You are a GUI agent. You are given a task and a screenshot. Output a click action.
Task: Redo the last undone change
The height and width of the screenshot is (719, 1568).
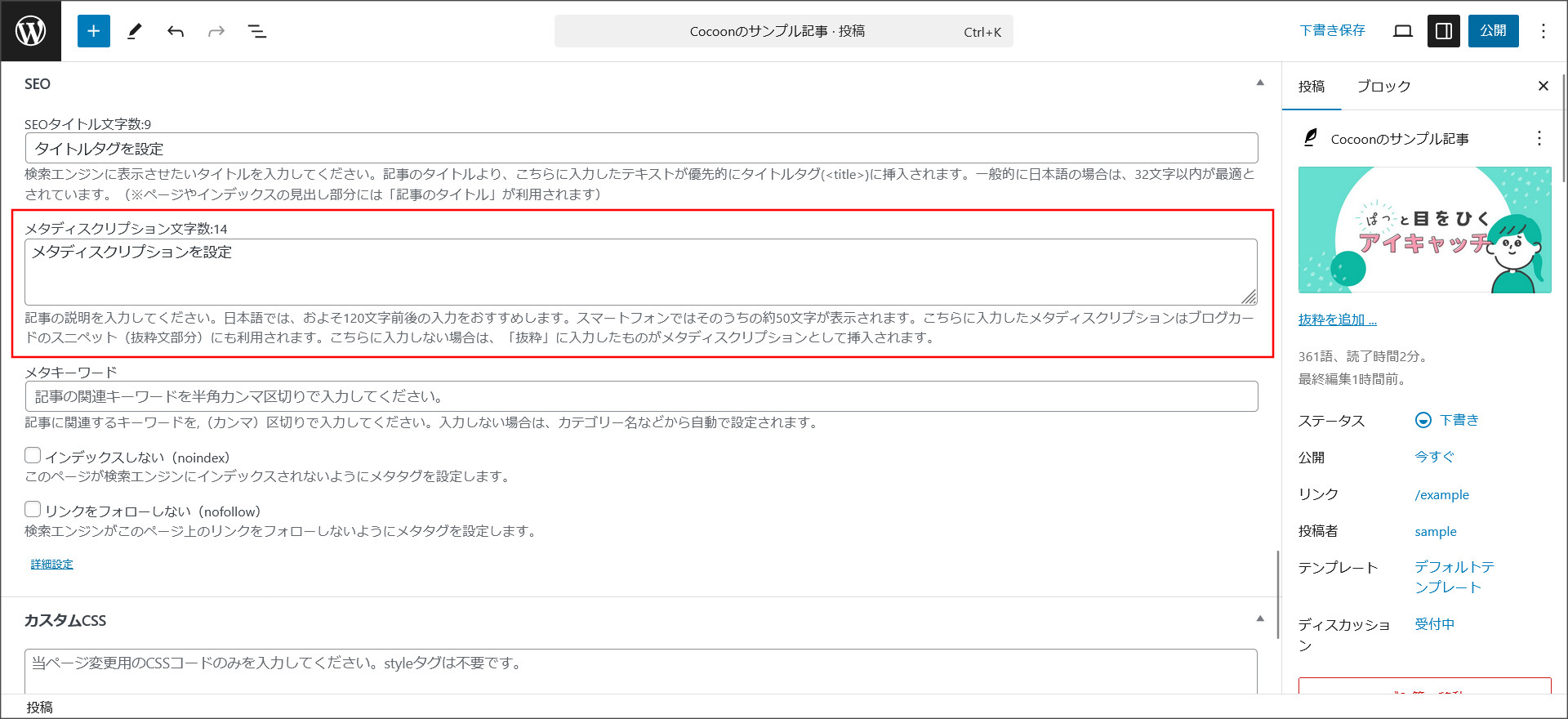click(x=216, y=31)
